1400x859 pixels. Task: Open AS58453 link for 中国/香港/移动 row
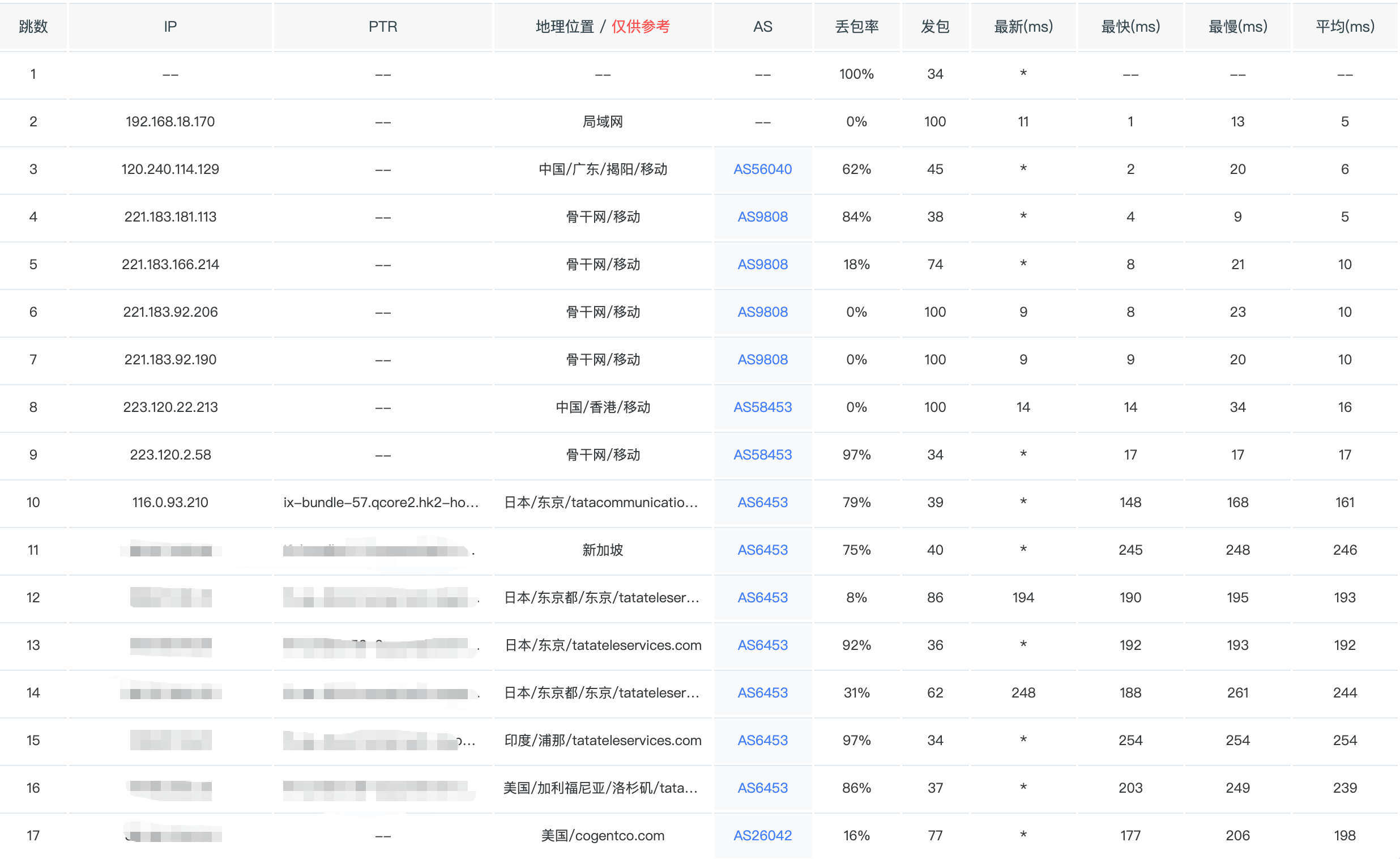tap(762, 407)
